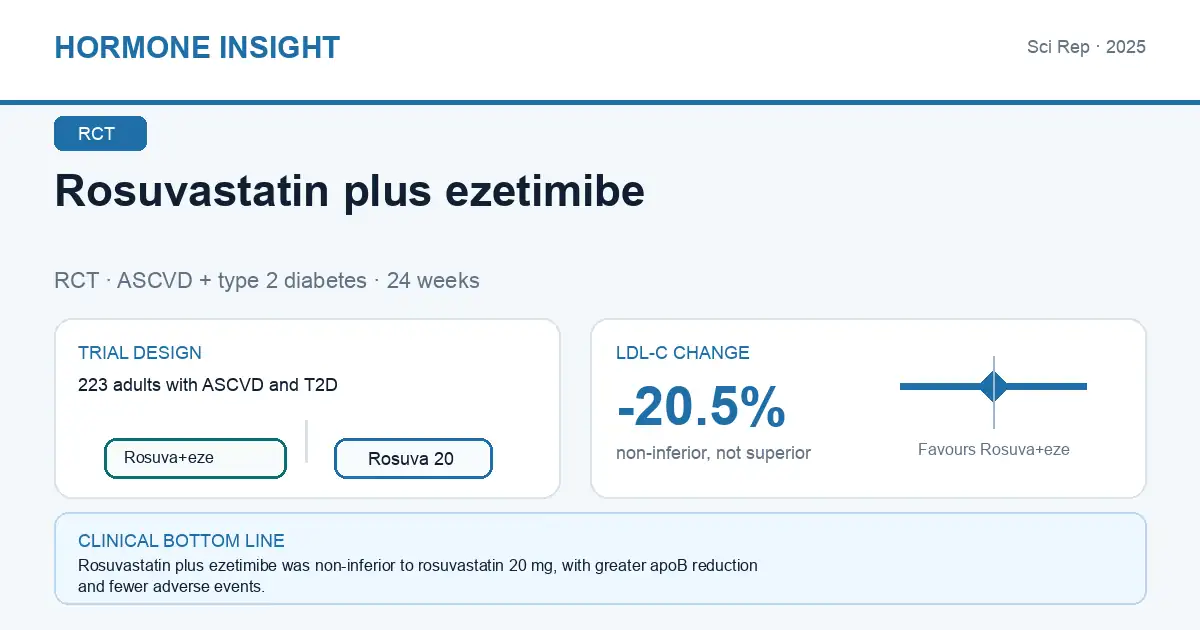The image size is (1200, 630).
Task: Click the non-inferior, not superior caption
Action: pos(714,453)
